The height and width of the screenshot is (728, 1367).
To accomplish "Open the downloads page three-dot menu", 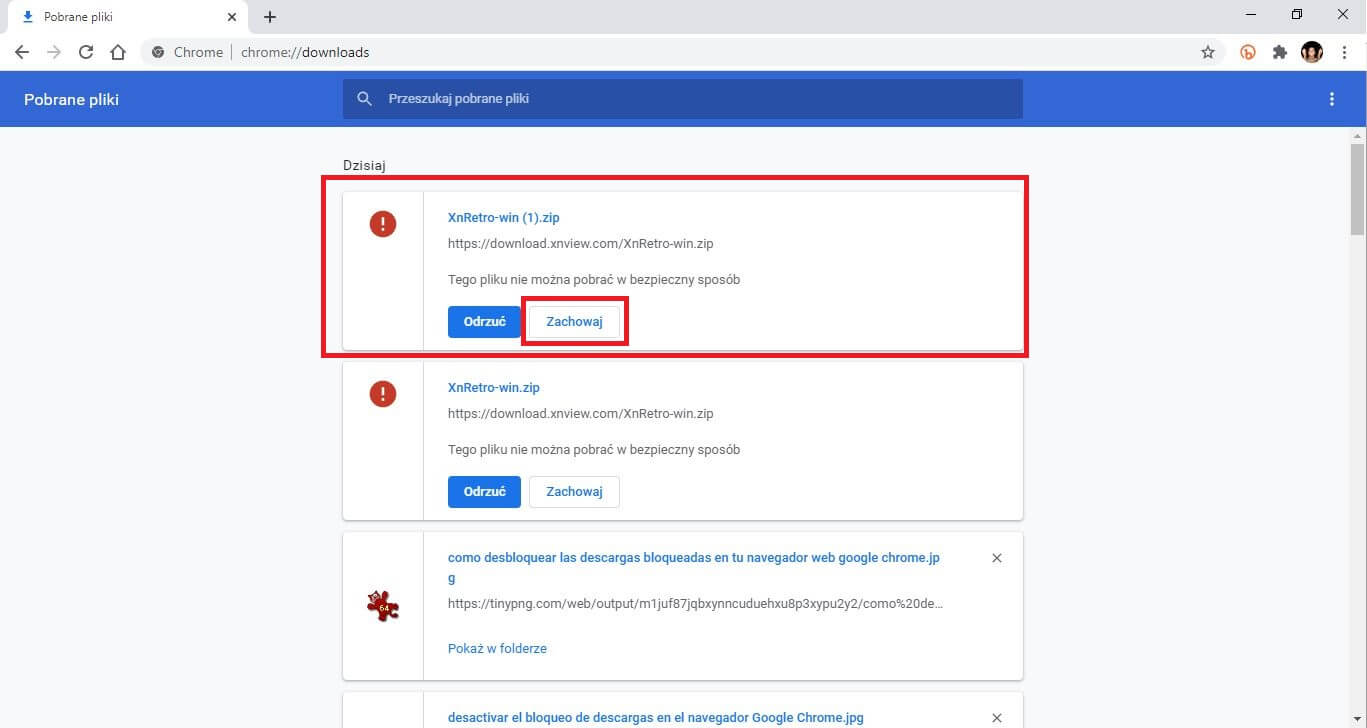I will (x=1331, y=99).
